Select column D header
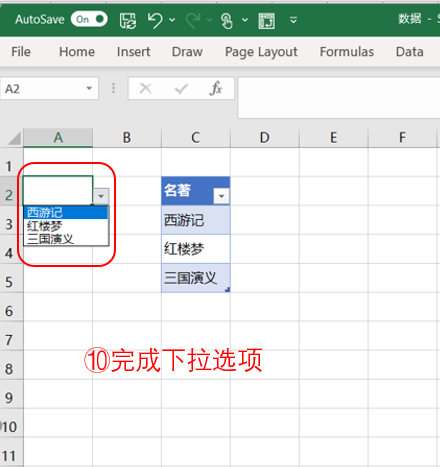 coord(265,137)
